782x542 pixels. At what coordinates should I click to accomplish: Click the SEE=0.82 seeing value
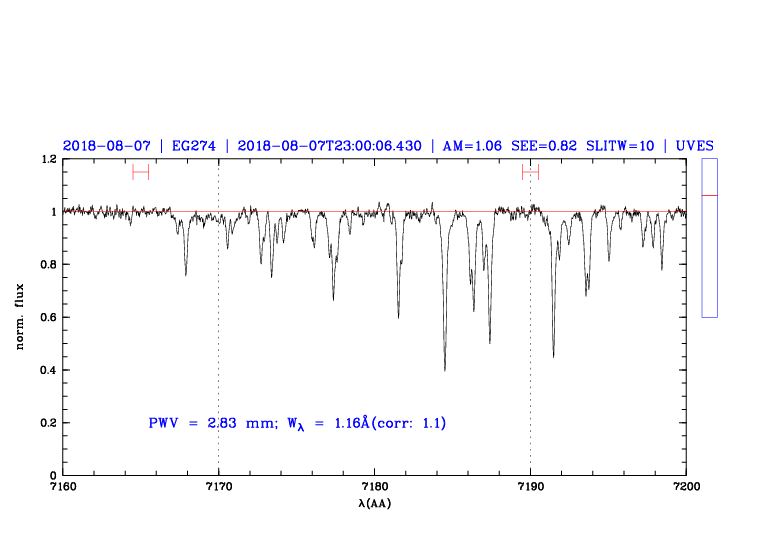(544, 146)
